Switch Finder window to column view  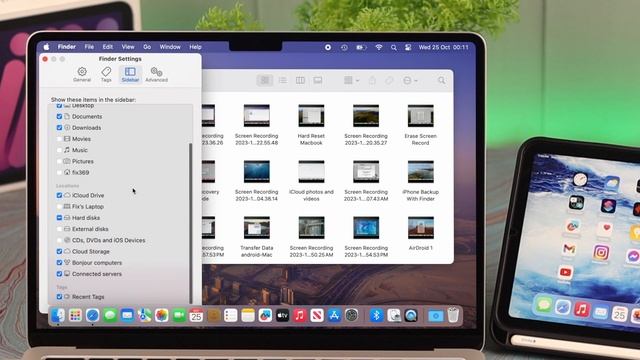[300, 80]
